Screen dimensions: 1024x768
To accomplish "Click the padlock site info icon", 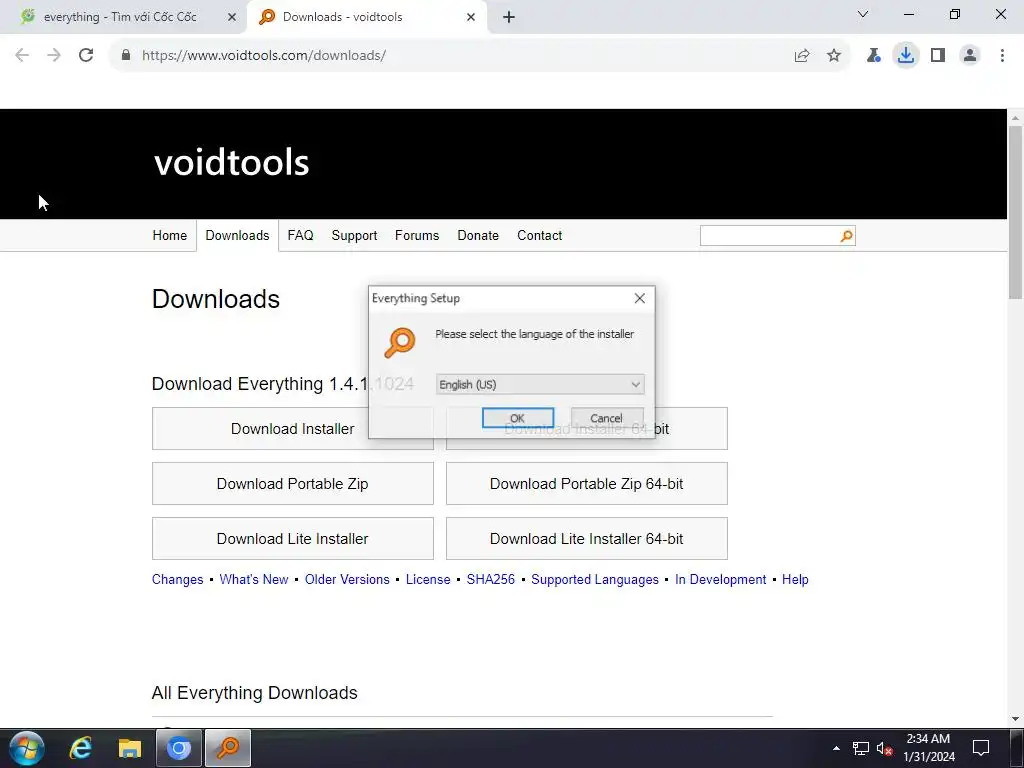I will (x=126, y=55).
